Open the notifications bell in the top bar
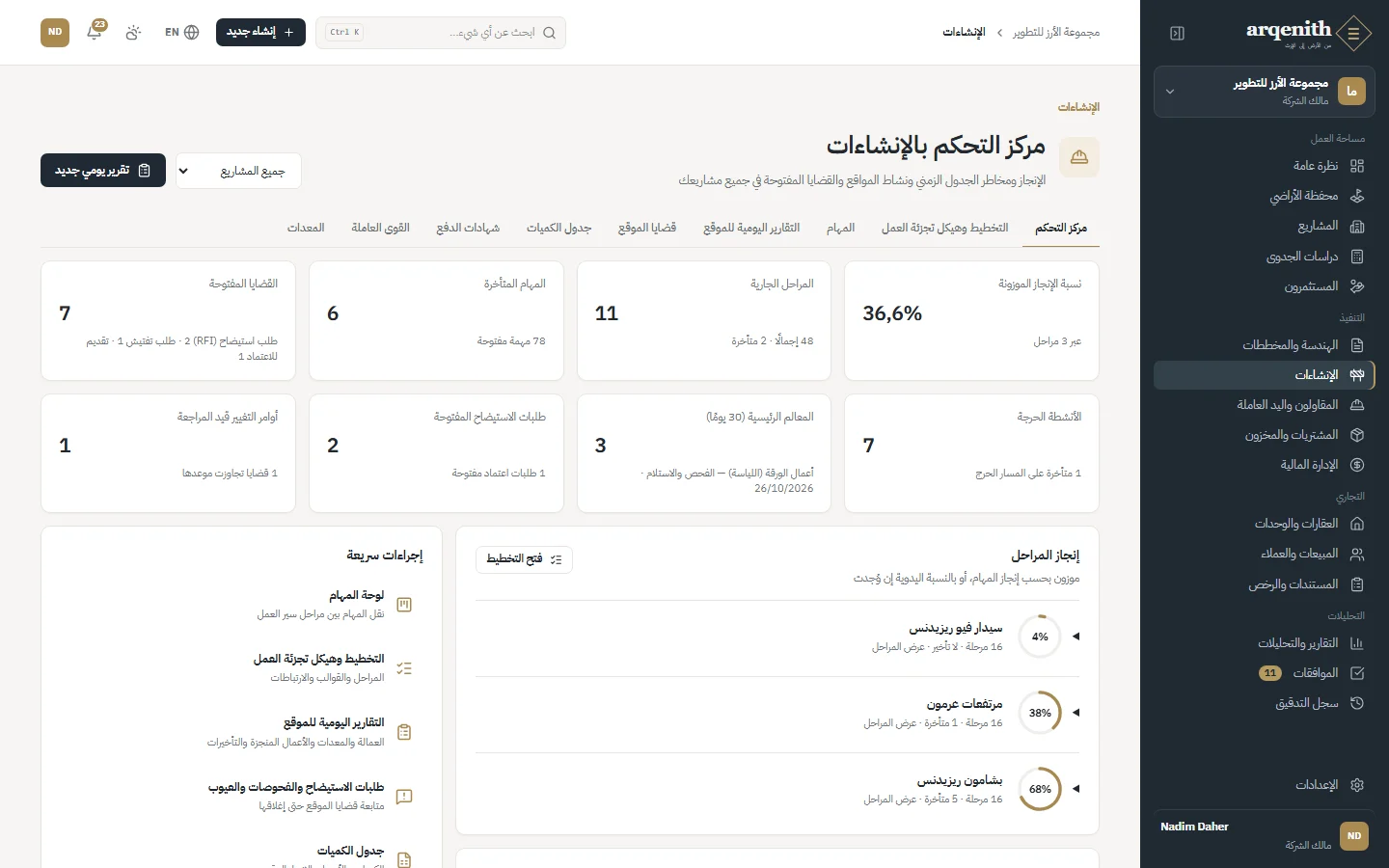The height and width of the screenshot is (868, 1389). click(95, 32)
